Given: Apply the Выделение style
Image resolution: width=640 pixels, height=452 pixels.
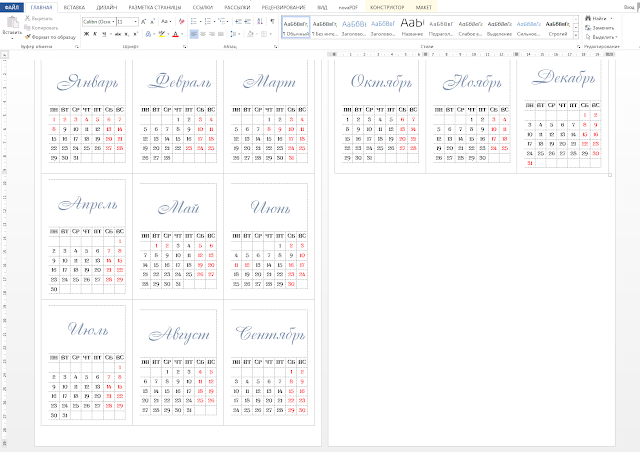Looking at the screenshot, I should tap(500, 27).
